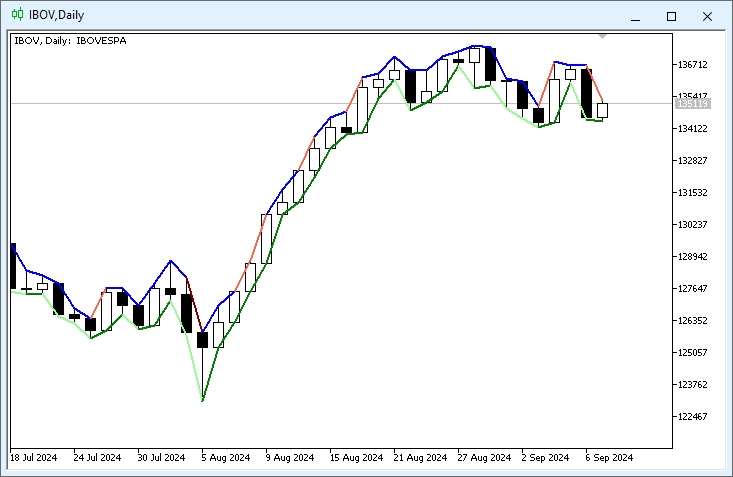Click price scale value 122467
The width and height of the screenshot is (733, 477).
click(x=692, y=417)
